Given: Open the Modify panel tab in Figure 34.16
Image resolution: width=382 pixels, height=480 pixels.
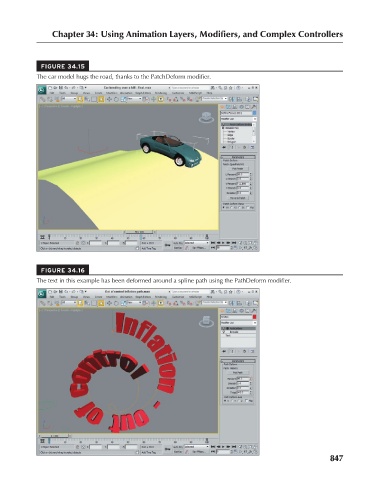Looking at the screenshot, I should tap(229, 311).
